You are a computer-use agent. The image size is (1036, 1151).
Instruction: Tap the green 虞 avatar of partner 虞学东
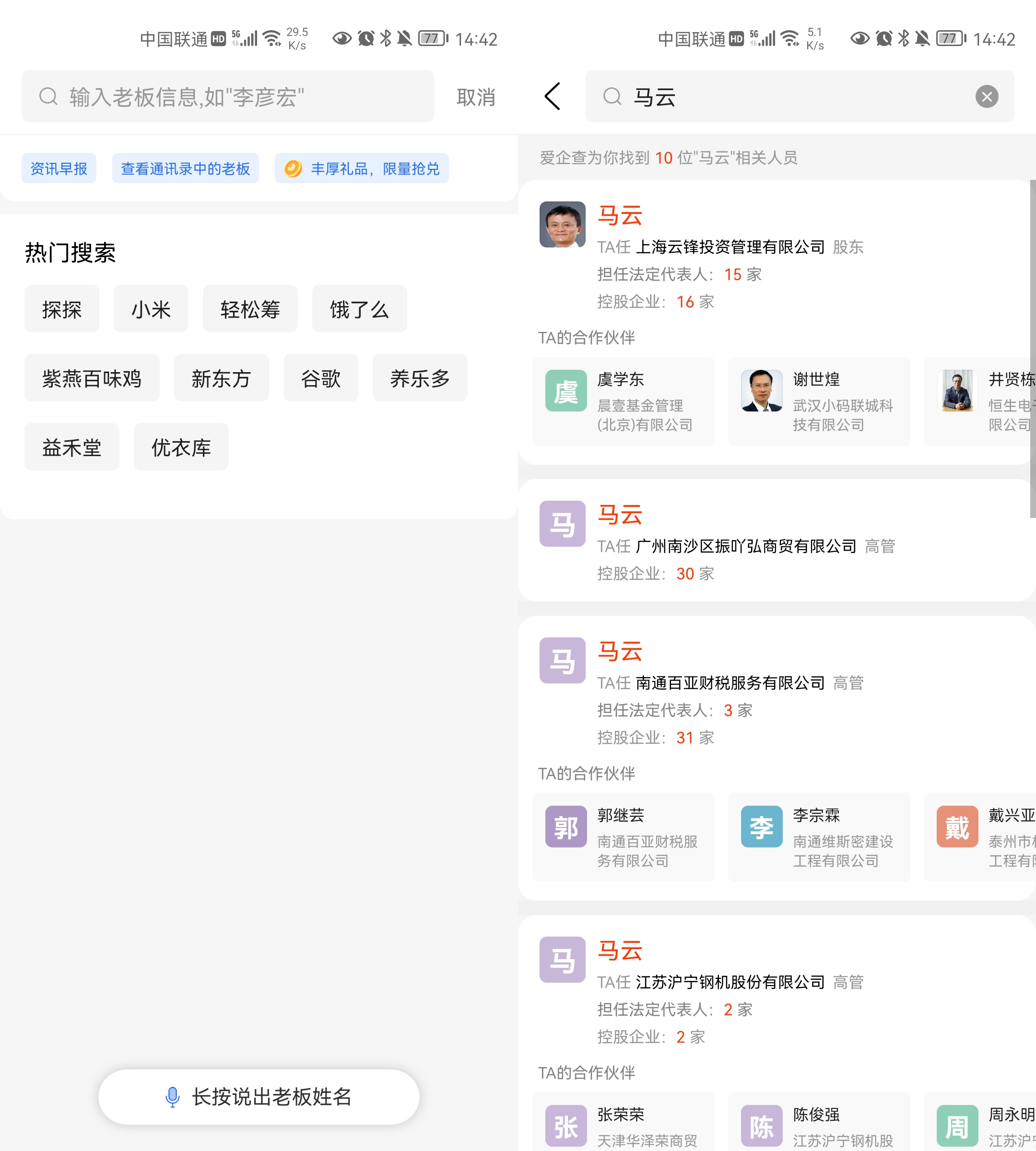[566, 390]
